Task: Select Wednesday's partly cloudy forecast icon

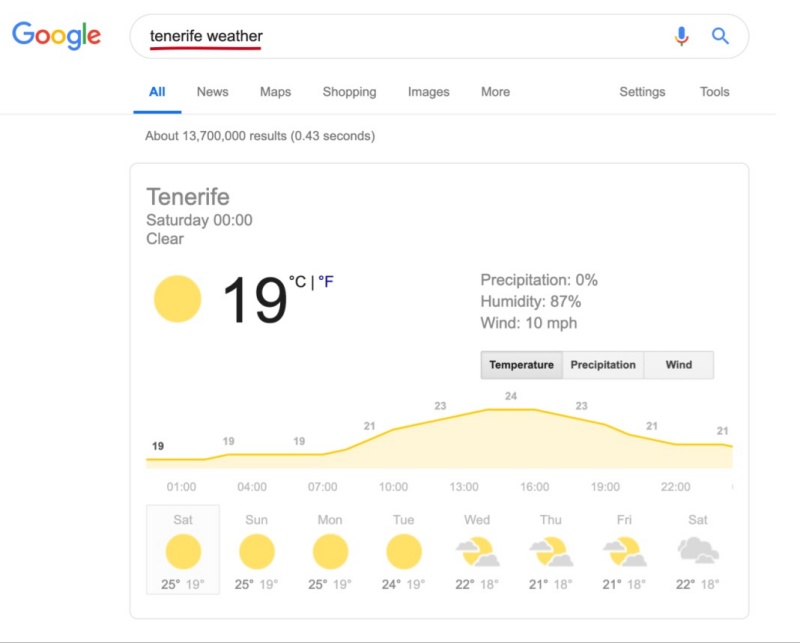Action: [x=478, y=552]
